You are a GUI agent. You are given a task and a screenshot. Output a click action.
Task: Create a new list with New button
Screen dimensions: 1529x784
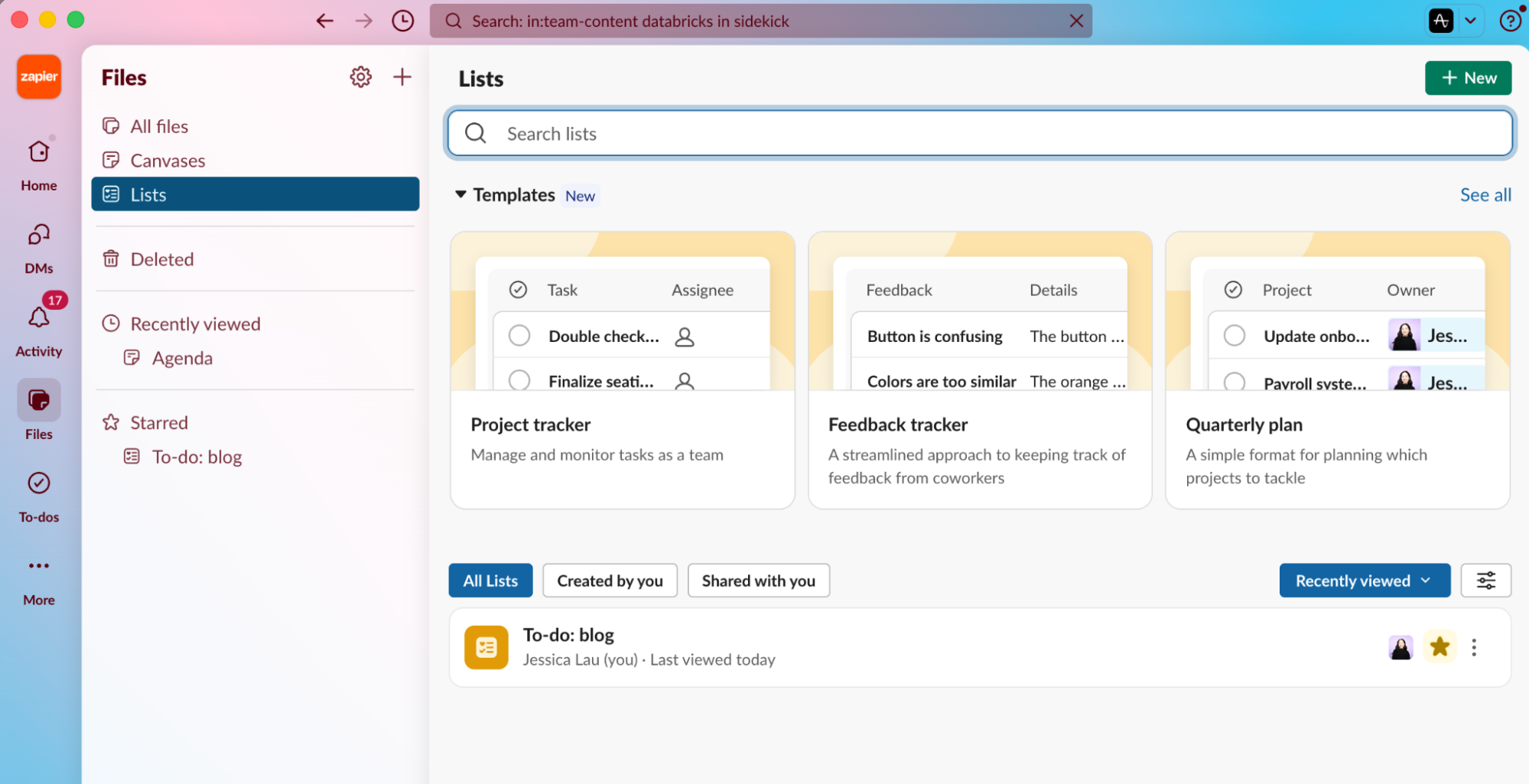[x=1468, y=78]
